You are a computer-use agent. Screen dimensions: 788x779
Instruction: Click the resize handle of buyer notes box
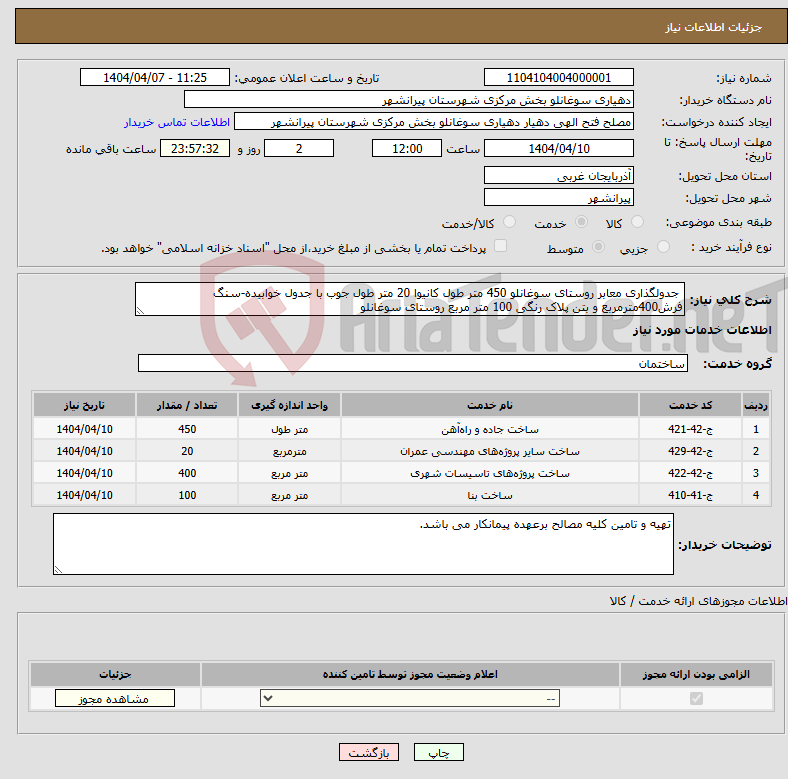click(58, 569)
